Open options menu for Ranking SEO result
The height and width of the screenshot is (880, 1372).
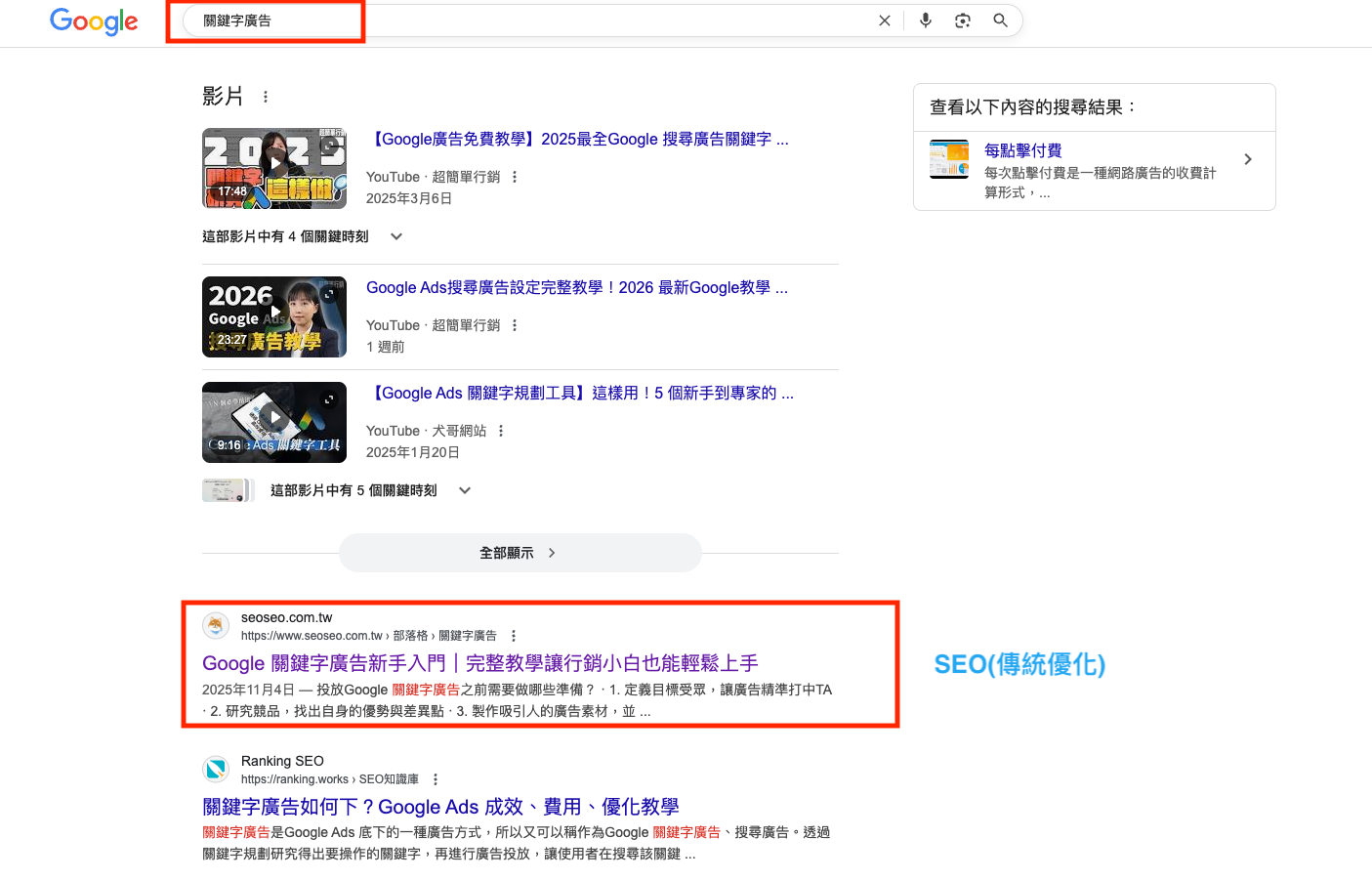point(436,779)
